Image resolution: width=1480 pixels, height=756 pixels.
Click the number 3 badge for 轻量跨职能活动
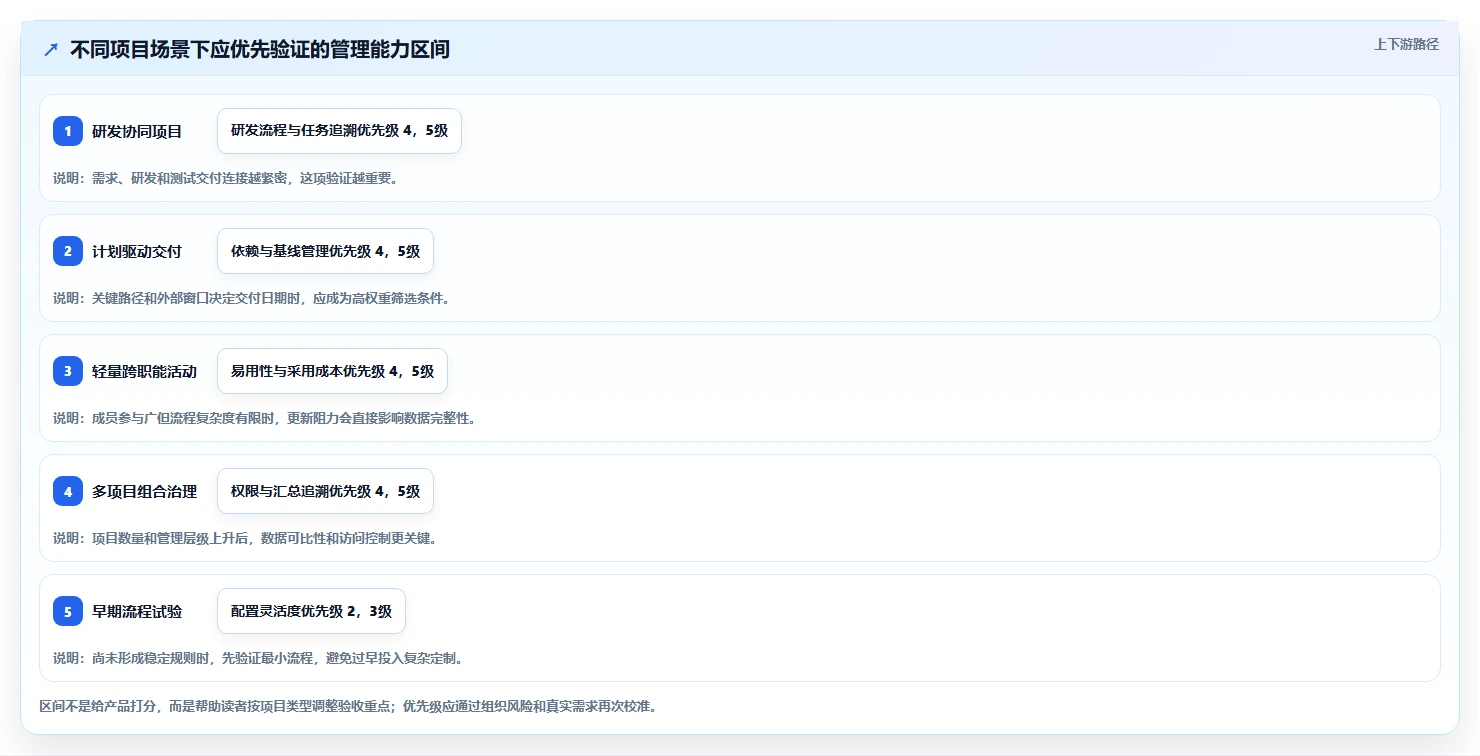click(68, 371)
